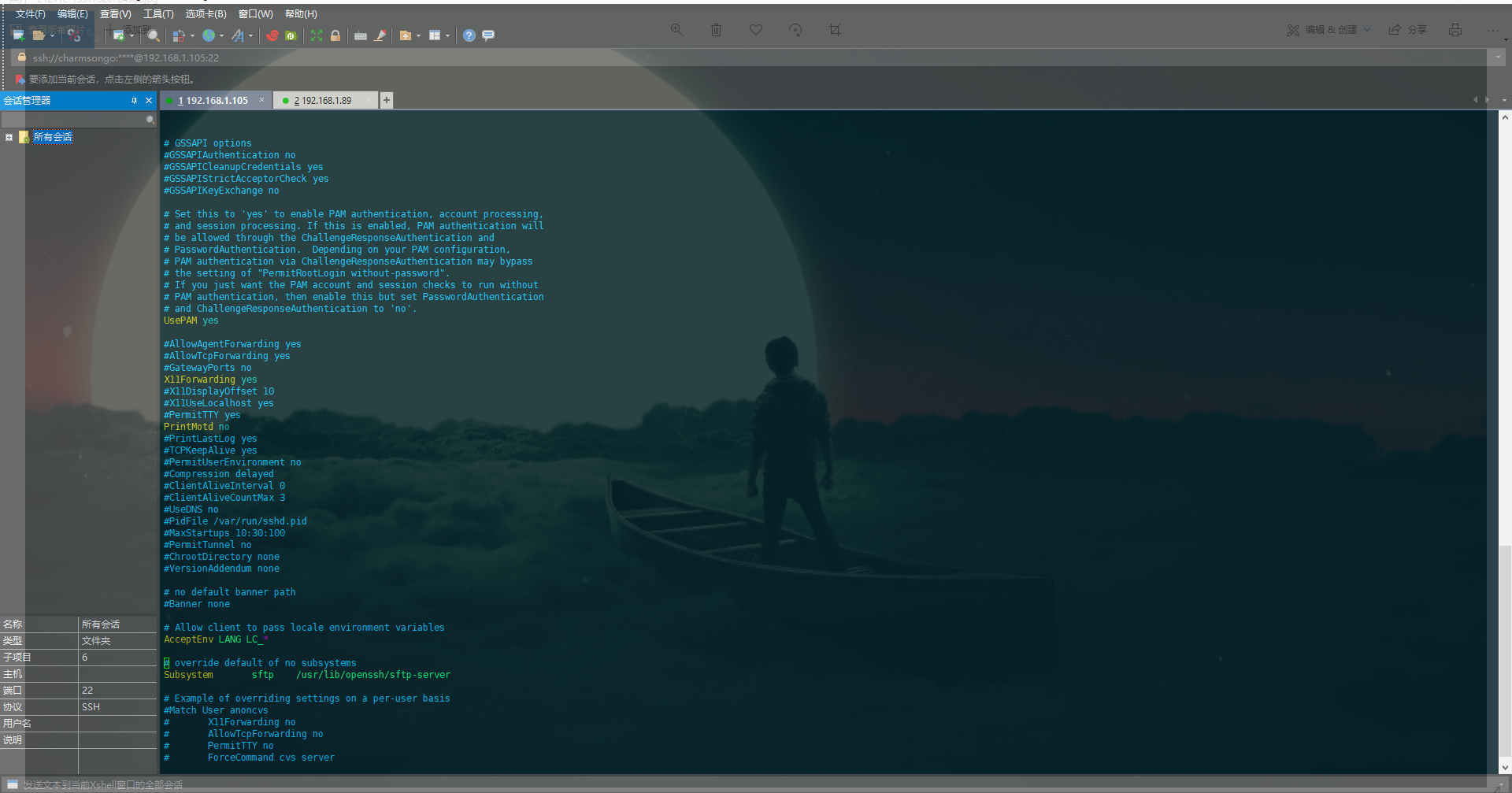Select the highlighter pen tool
This screenshot has width=1512, height=793.
pos(380,35)
